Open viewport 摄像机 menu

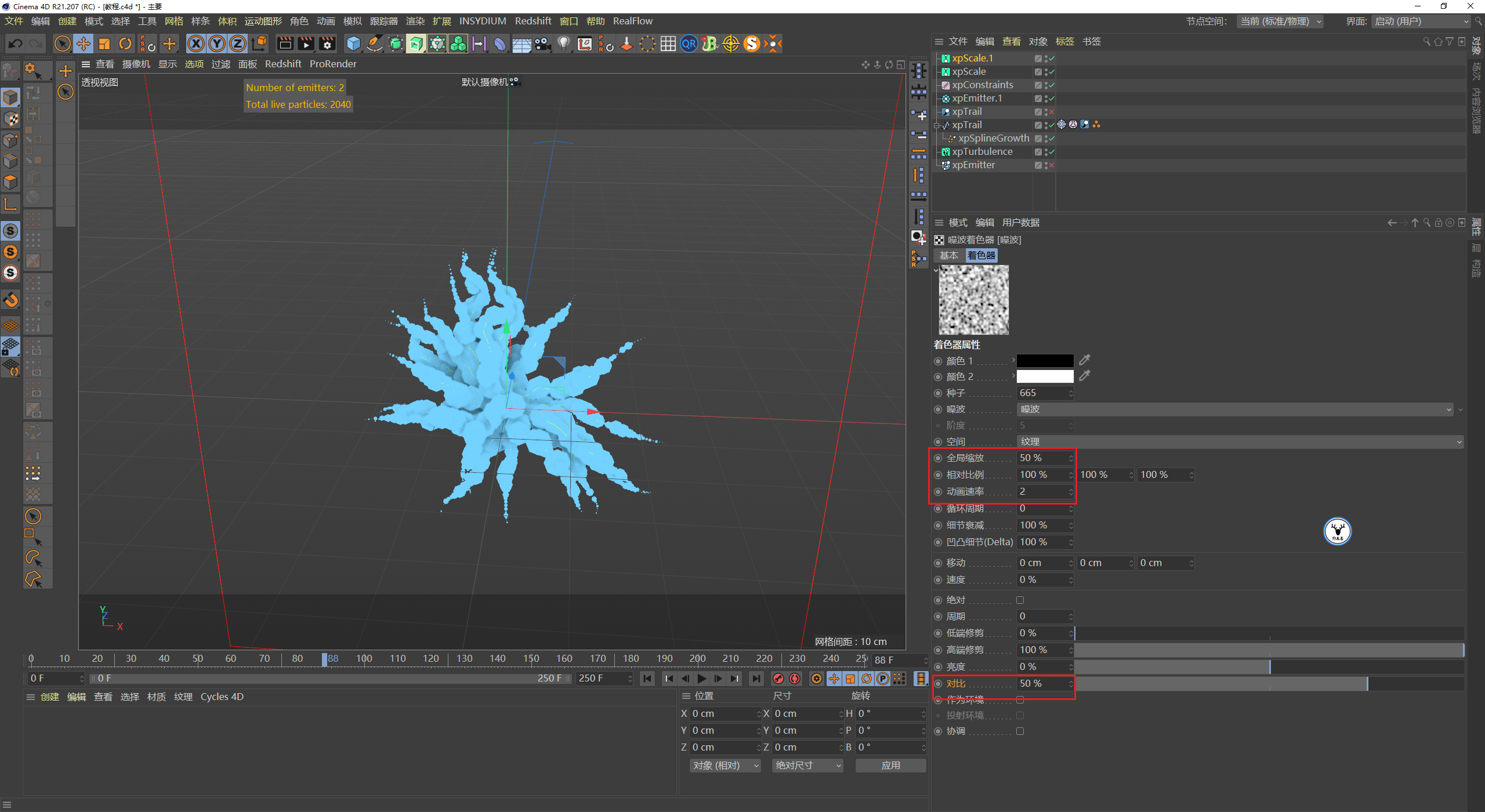point(136,64)
